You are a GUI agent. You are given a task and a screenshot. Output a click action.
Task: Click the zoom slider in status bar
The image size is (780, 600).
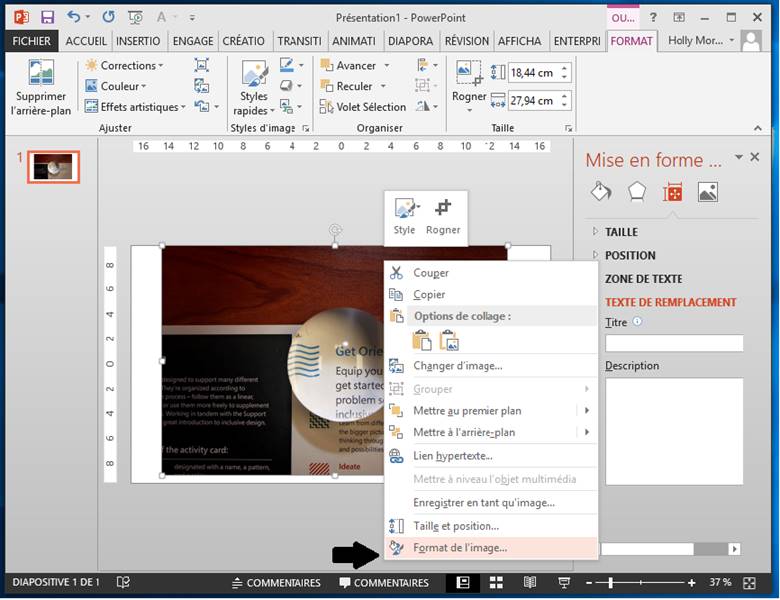click(610, 582)
